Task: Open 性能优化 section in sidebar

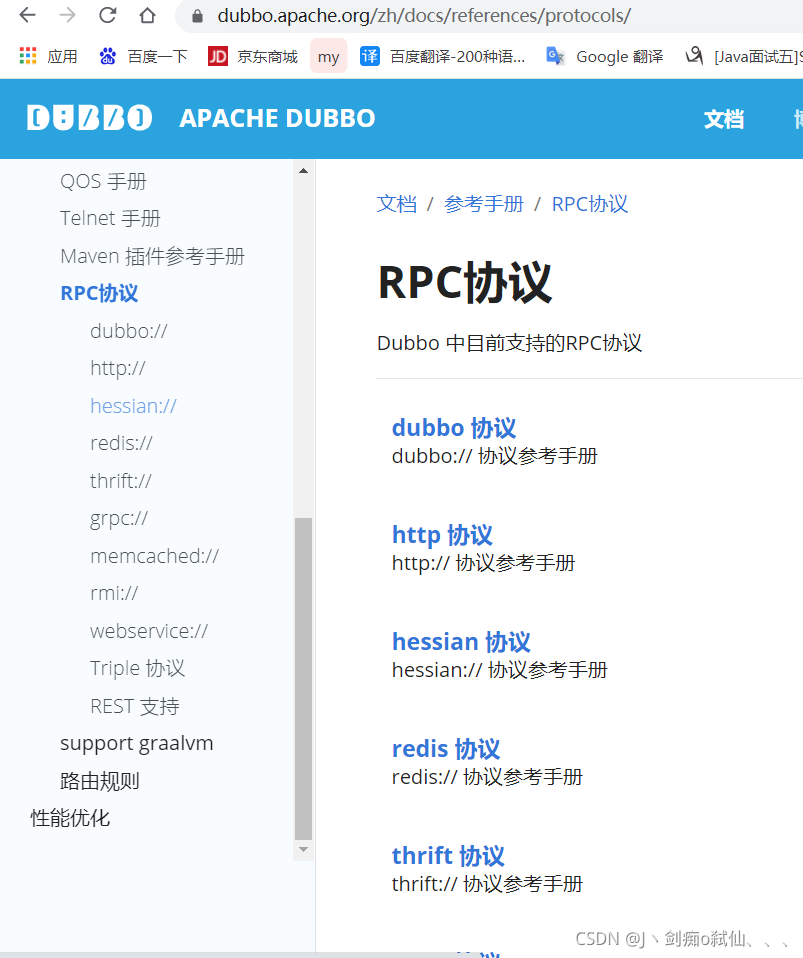Action: 70,818
